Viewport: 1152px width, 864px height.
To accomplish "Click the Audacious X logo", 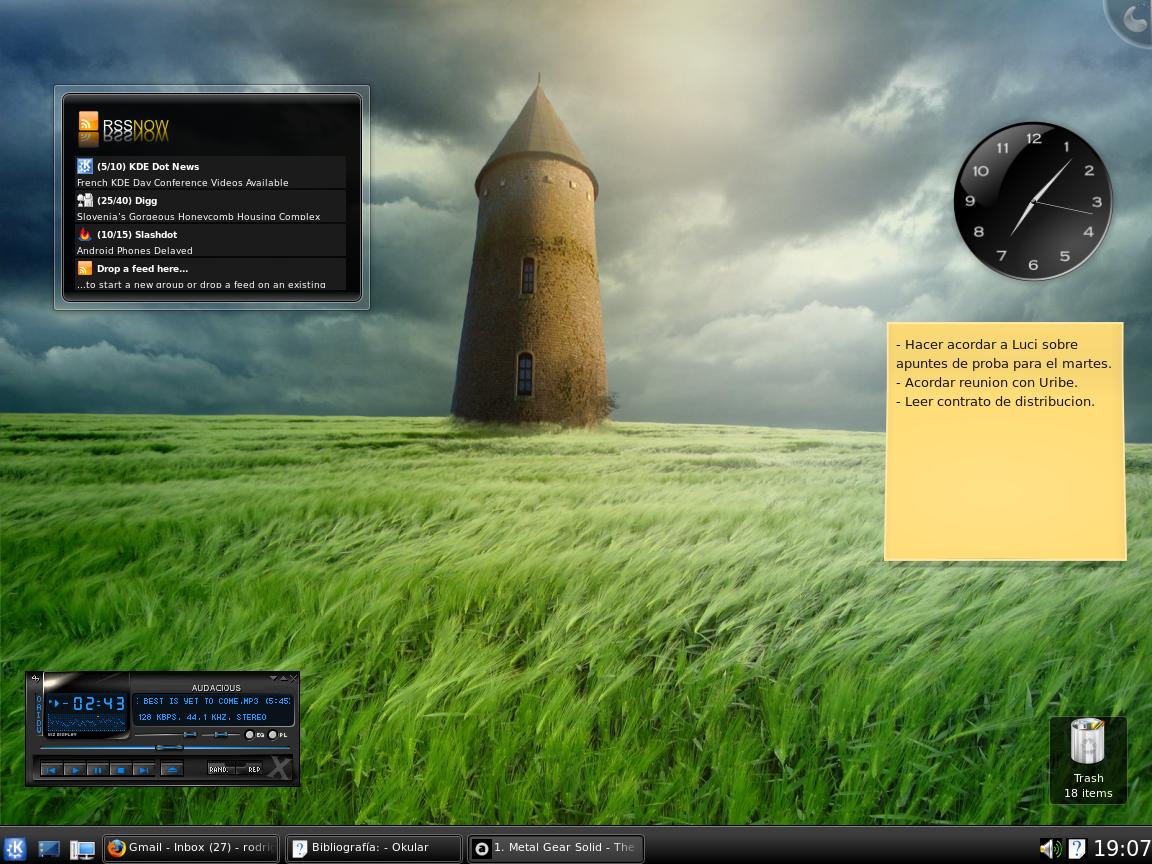I will [x=279, y=767].
